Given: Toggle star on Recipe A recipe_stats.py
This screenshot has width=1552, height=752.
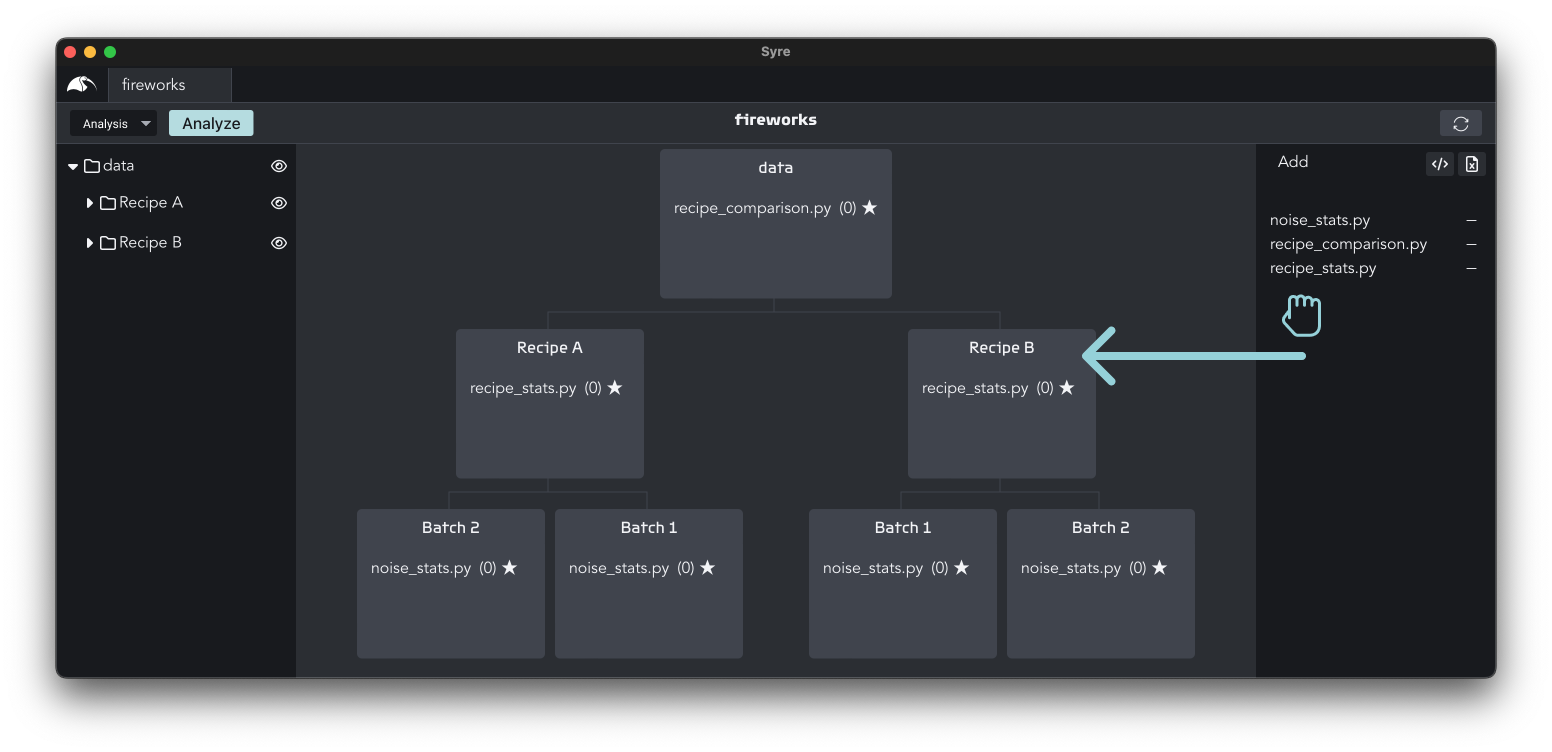Looking at the screenshot, I should [x=615, y=388].
